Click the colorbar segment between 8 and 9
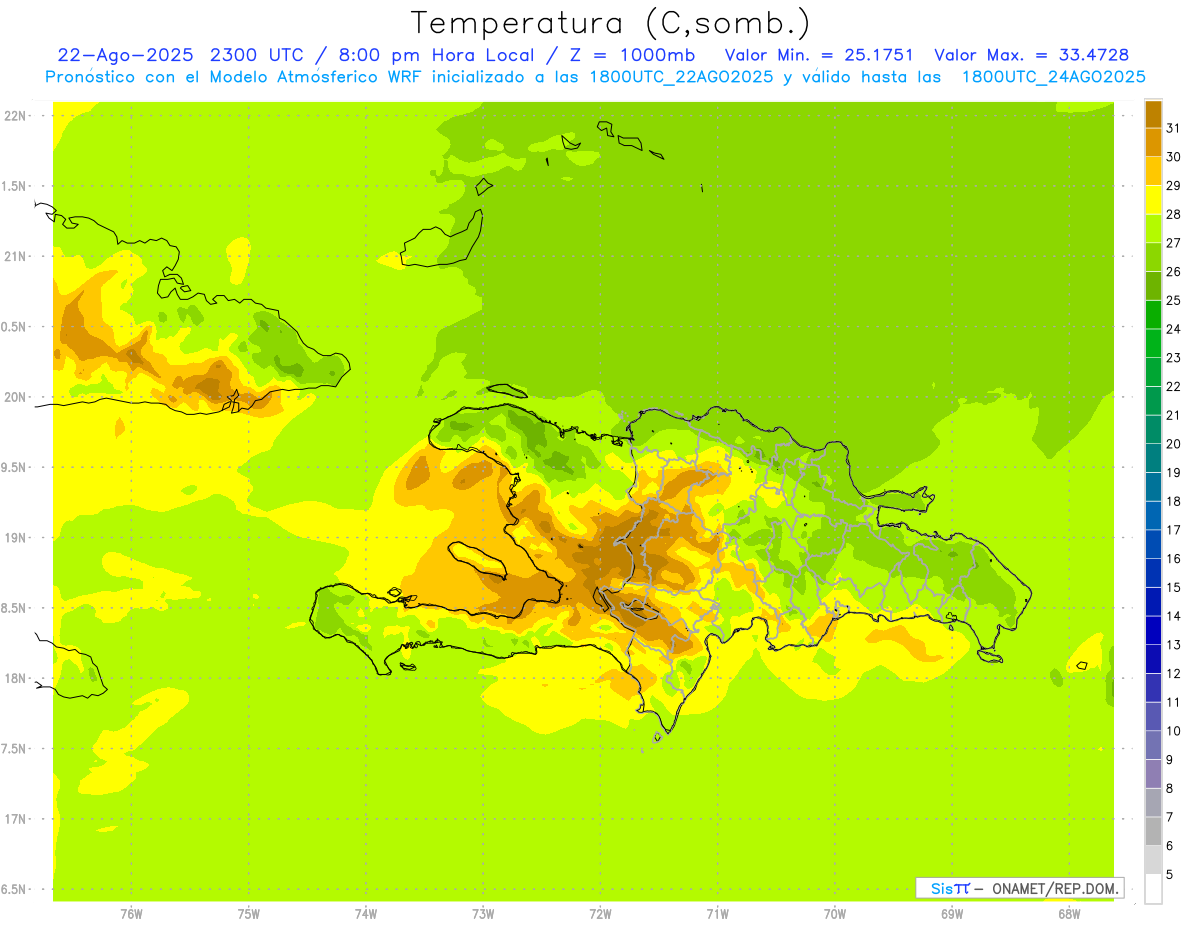The image size is (1200, 927). point(1153,774)
